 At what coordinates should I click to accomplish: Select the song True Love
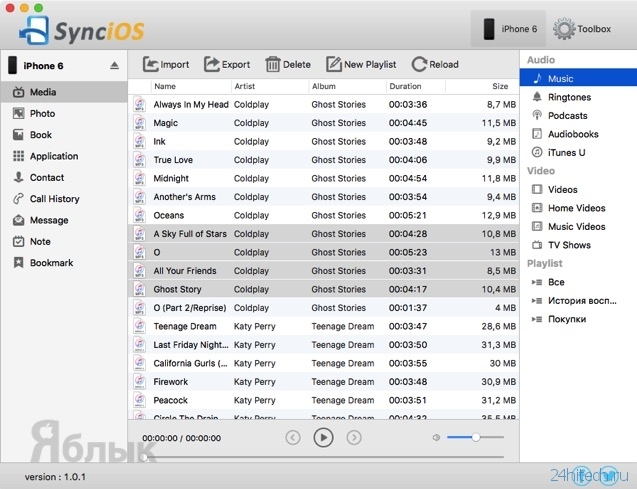point(323,160)
